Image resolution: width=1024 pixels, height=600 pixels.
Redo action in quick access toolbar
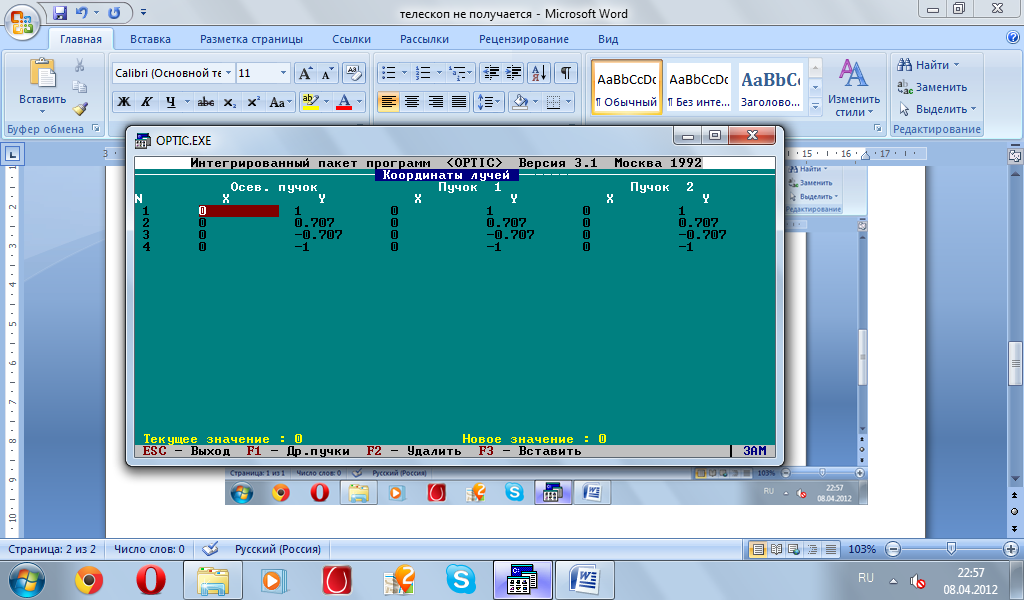(114, 12)
